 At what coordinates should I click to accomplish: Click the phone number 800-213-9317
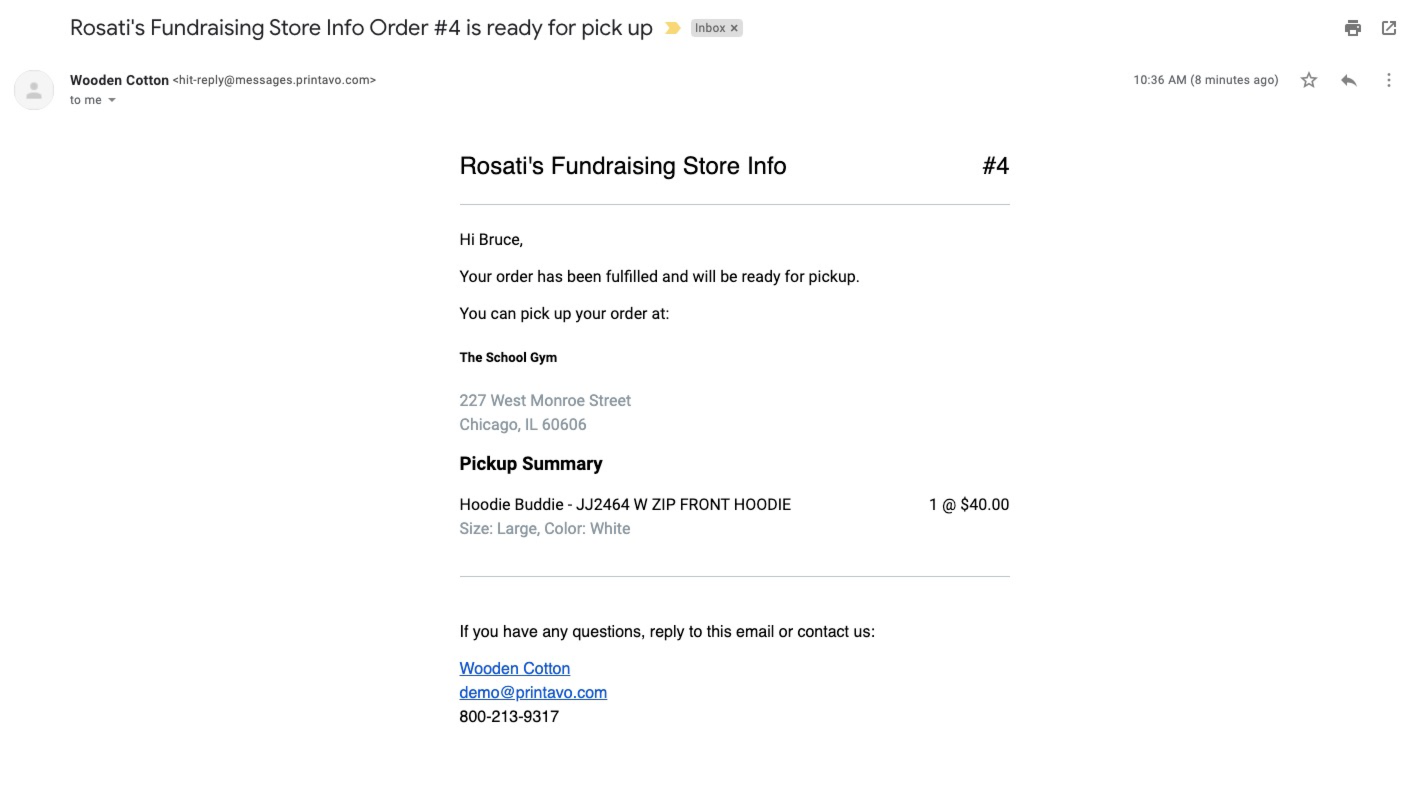pyautogui.click(x=509, y=716)
